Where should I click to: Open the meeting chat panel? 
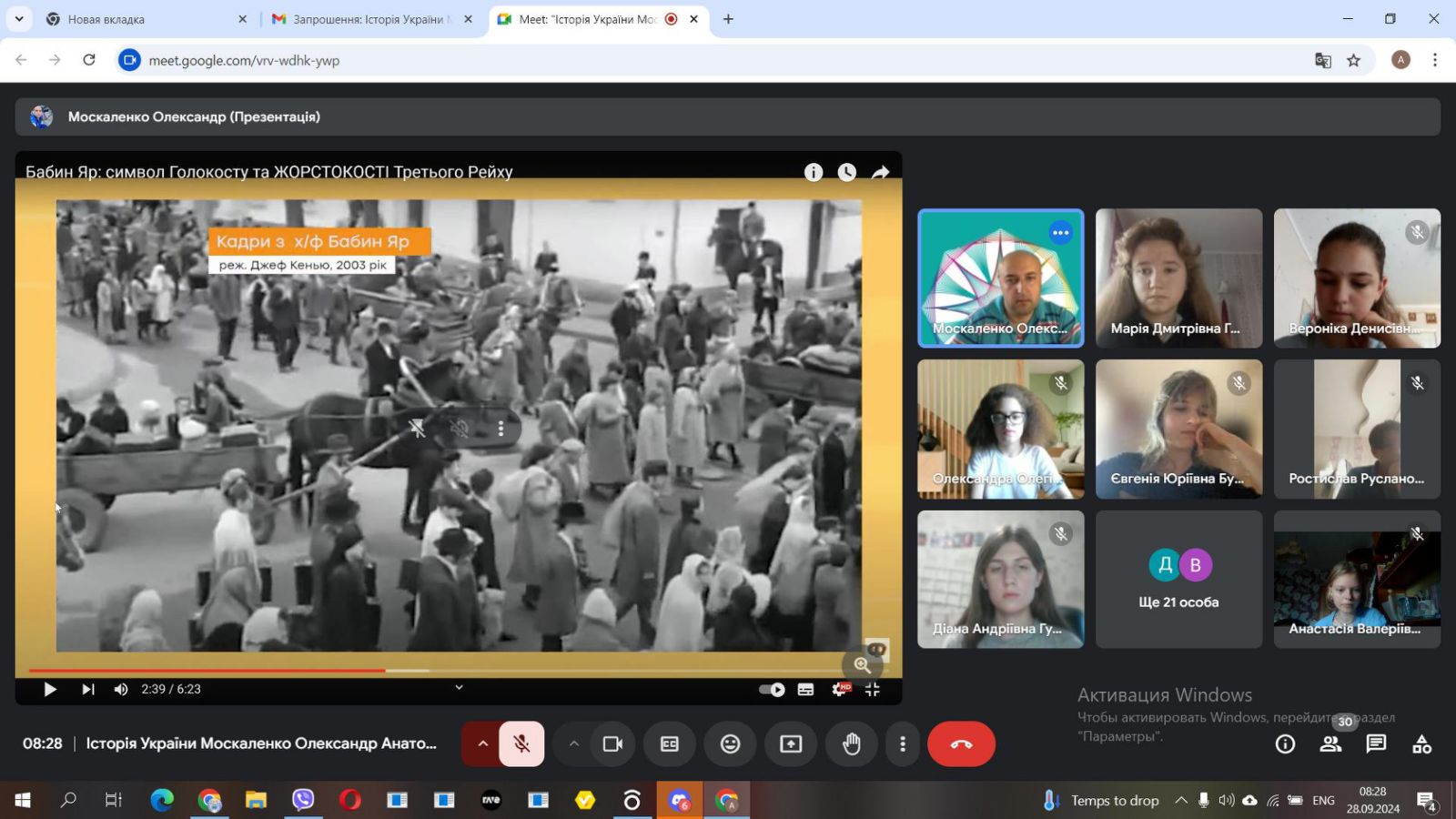click(x=1376, y=744)
